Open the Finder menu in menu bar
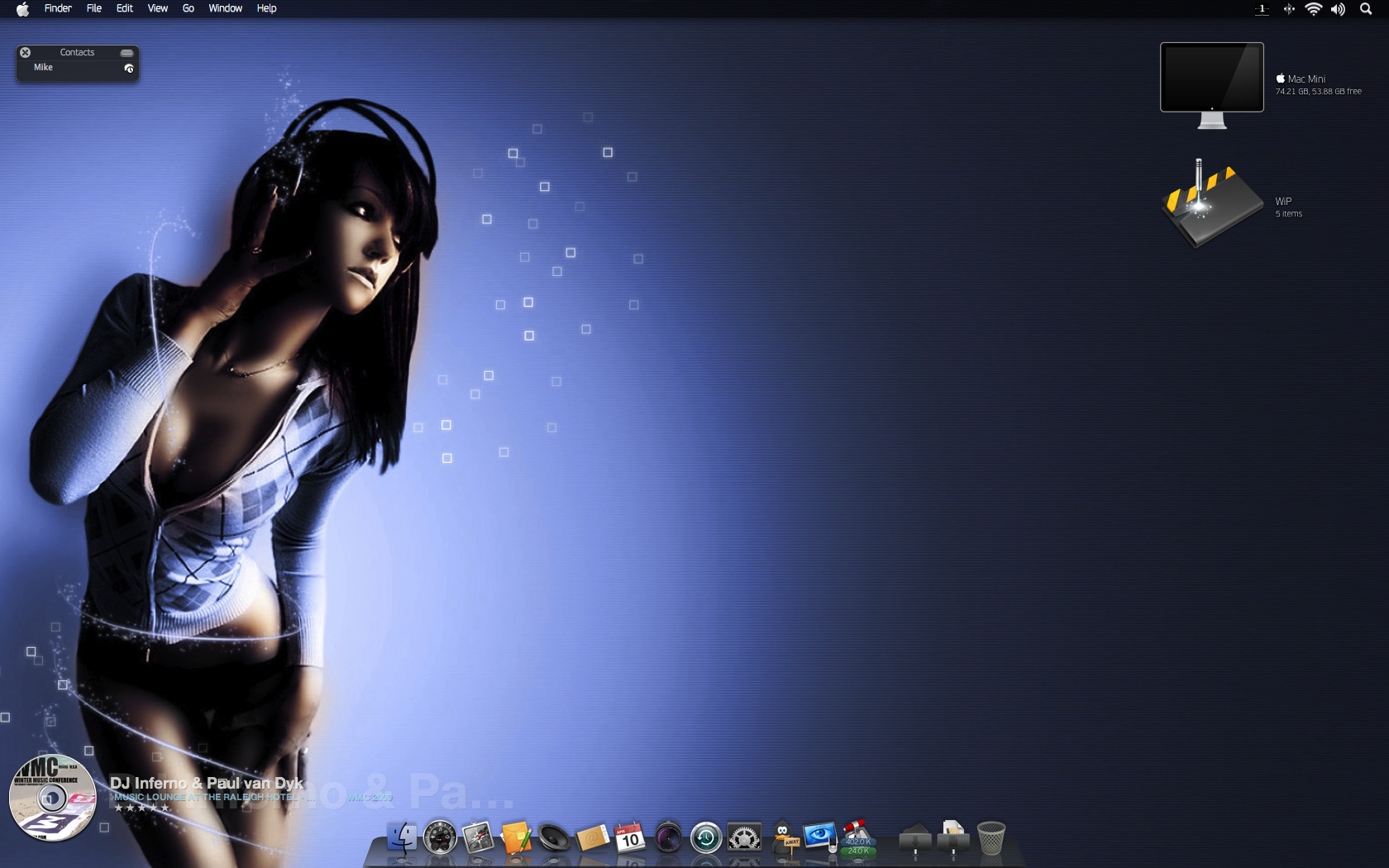 click(x=58, y=8)
